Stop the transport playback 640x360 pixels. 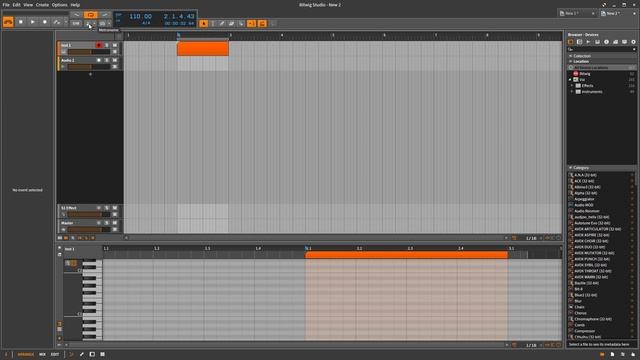click(21, 22)
